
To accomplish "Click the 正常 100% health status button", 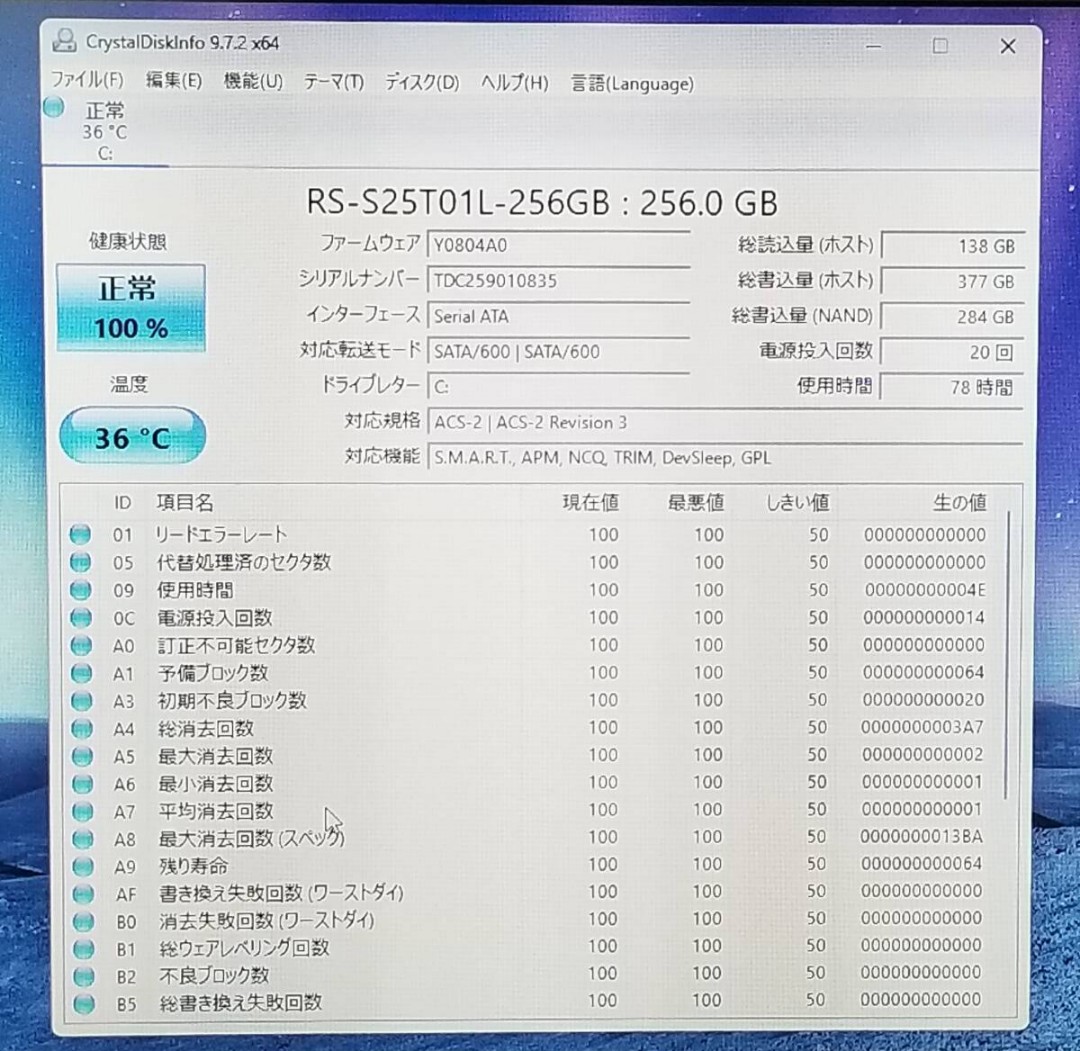I will [130, 308].
